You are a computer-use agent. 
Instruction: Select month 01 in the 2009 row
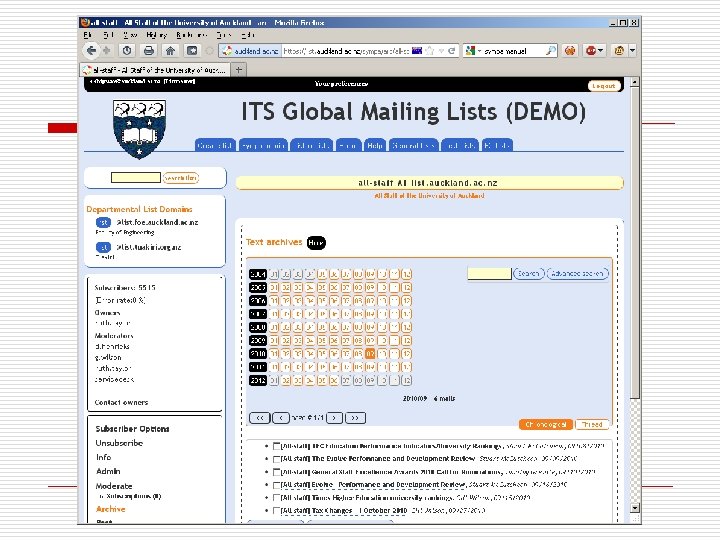click(274, 340)
